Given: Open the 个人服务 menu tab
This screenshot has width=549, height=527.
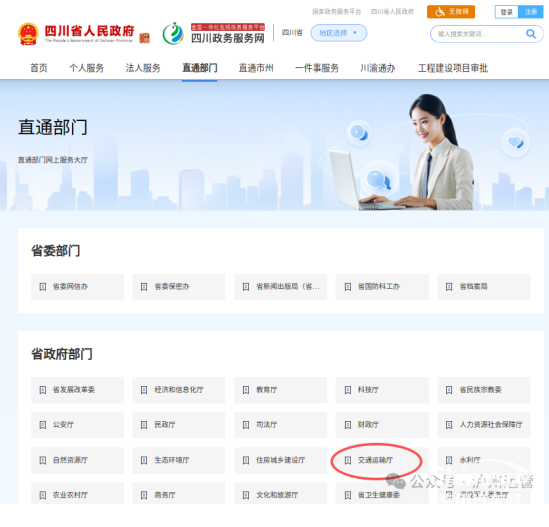Looking at the screenshot, I should point(86,68).
